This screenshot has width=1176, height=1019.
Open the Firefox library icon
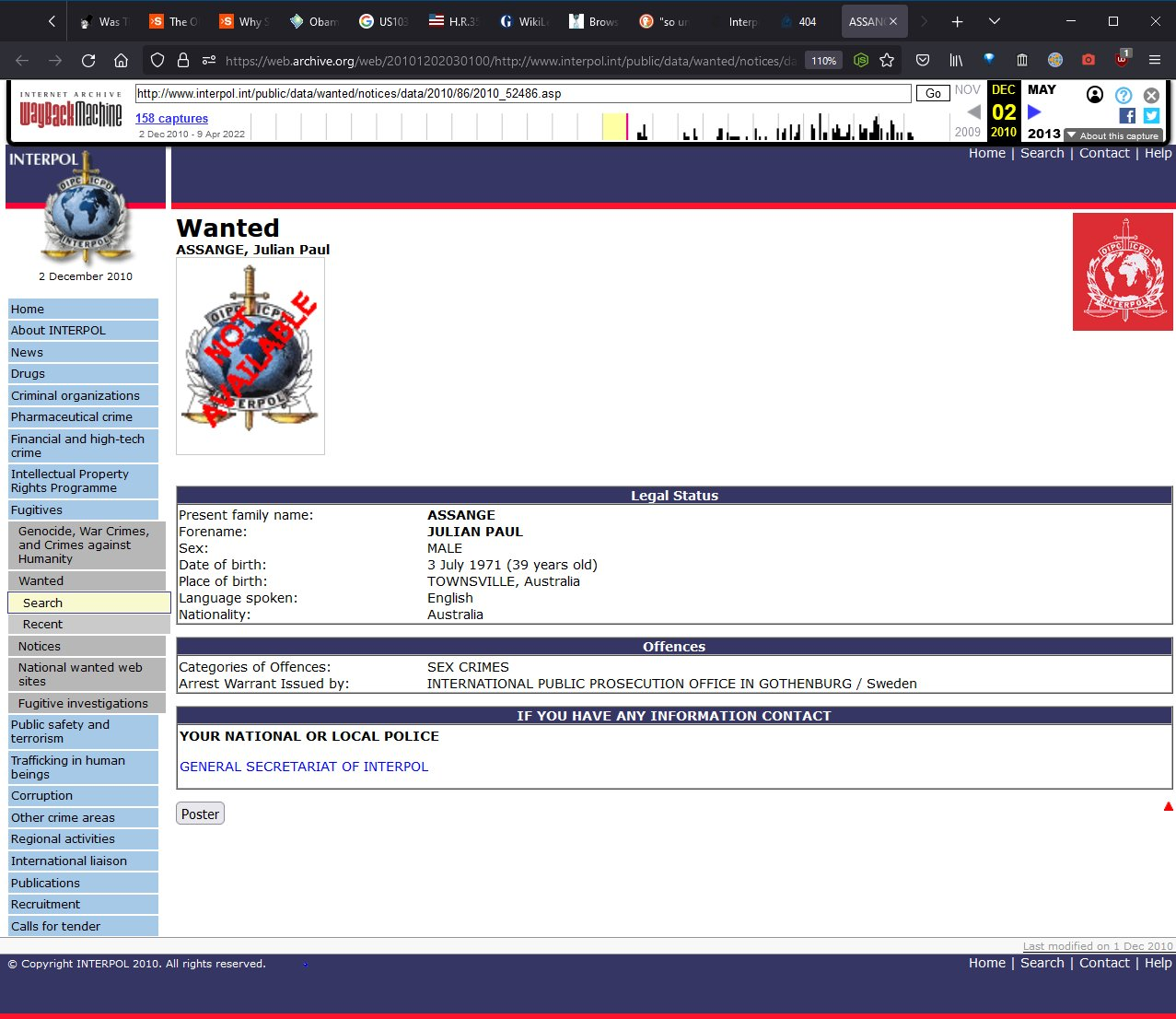[x=956, y=60]
